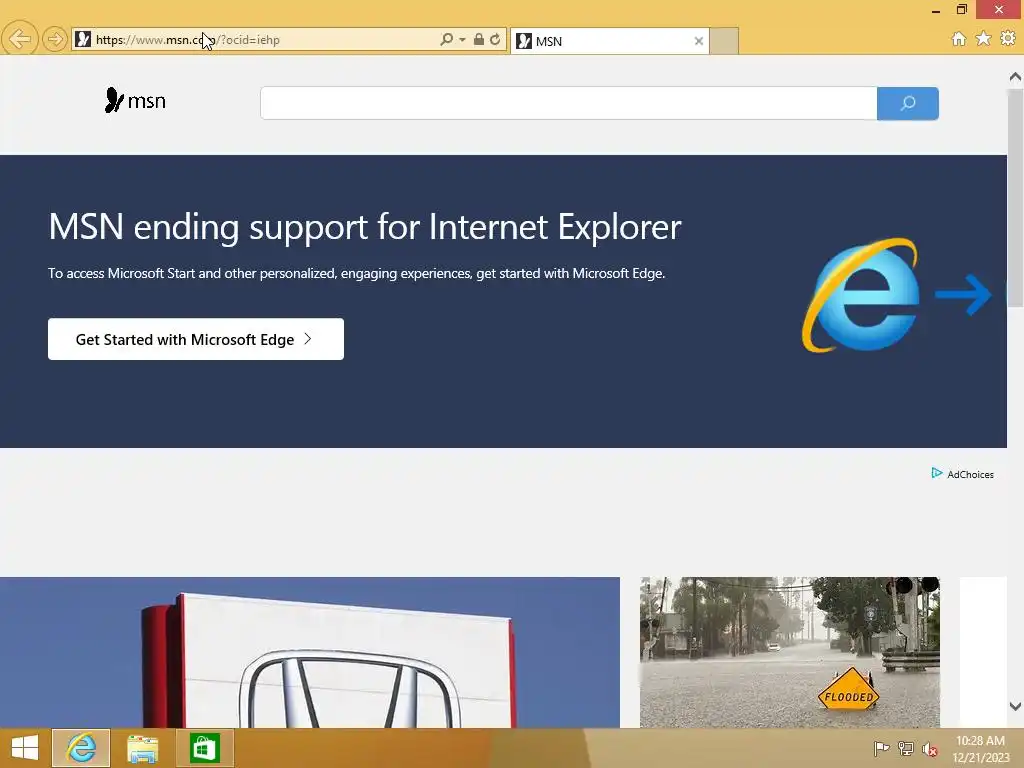Image resolution: width=1024 pixels, height=768 pixels.
Task: Open a new blank tab
Action: (x=724, y=41)
